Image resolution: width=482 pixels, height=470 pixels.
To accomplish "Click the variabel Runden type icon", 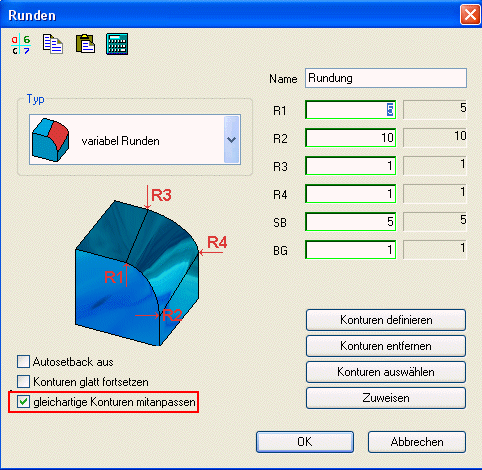I will point(50,140).
